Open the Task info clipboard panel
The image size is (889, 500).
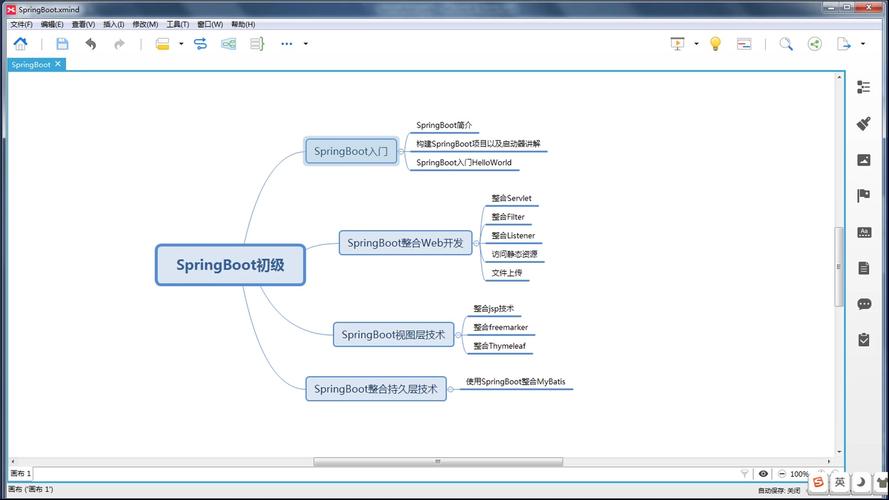863,340
